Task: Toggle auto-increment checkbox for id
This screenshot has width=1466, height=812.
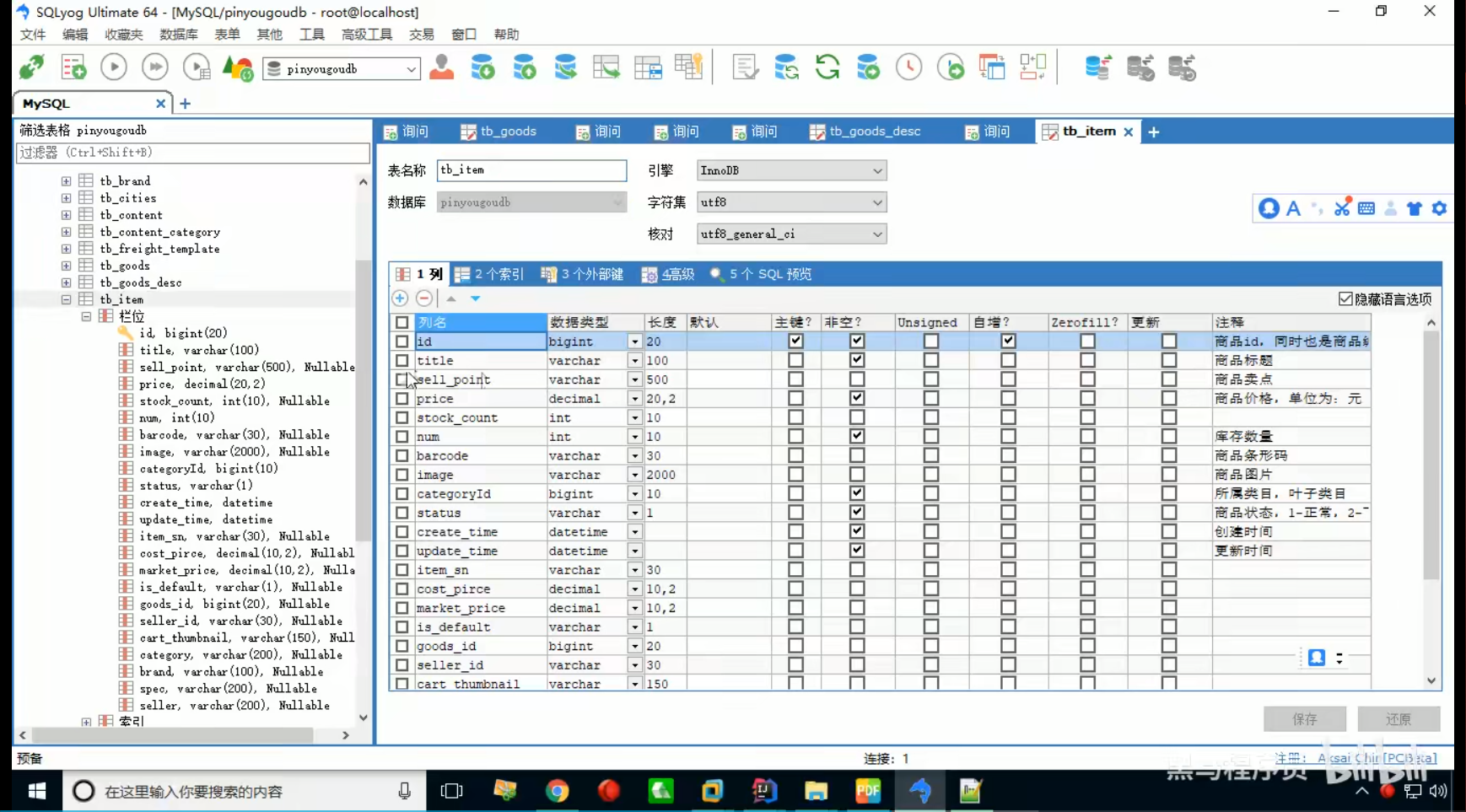Action: click(x=1008, y=341)
